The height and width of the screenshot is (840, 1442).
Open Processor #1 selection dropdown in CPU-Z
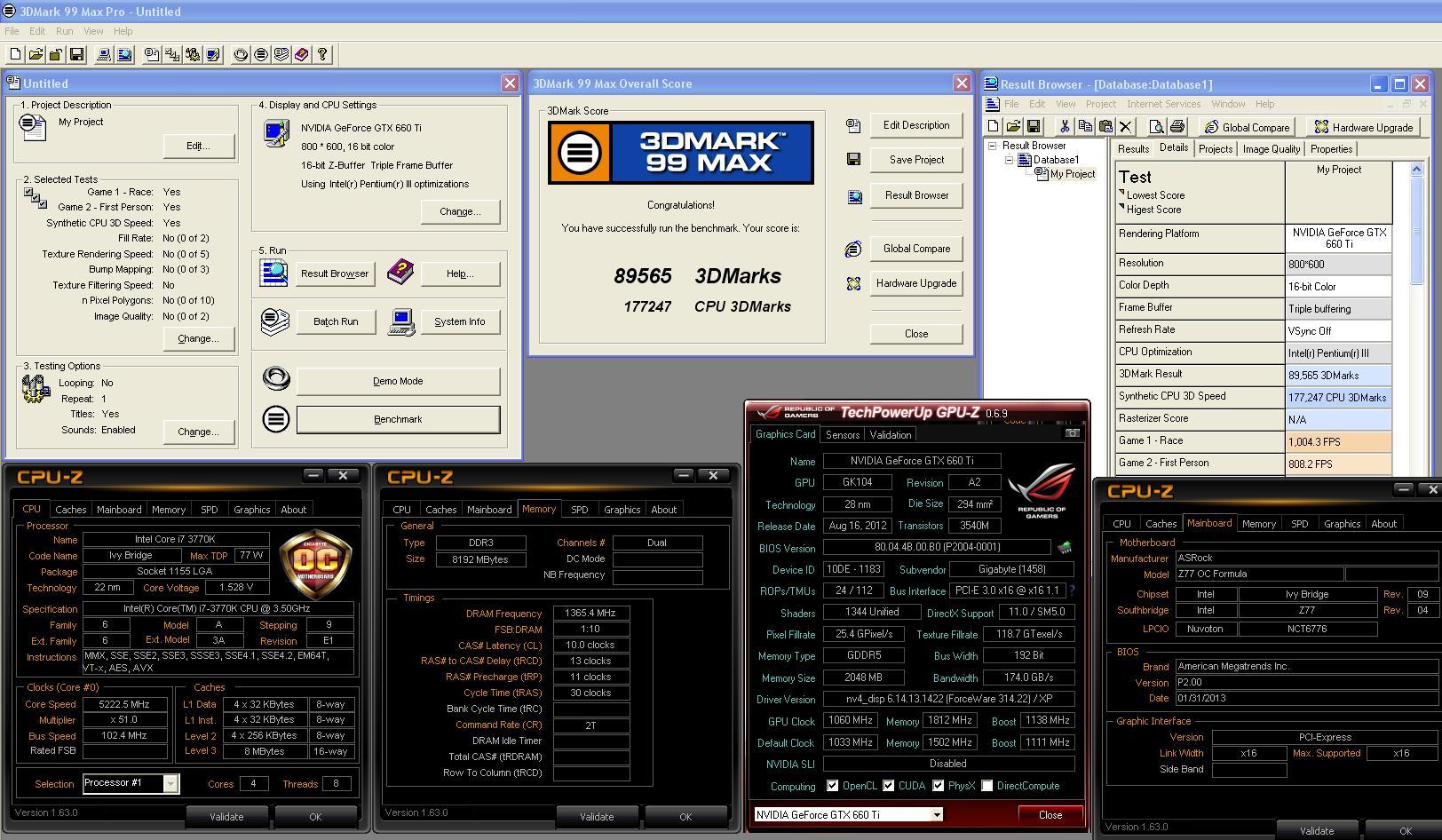(170, 783)
